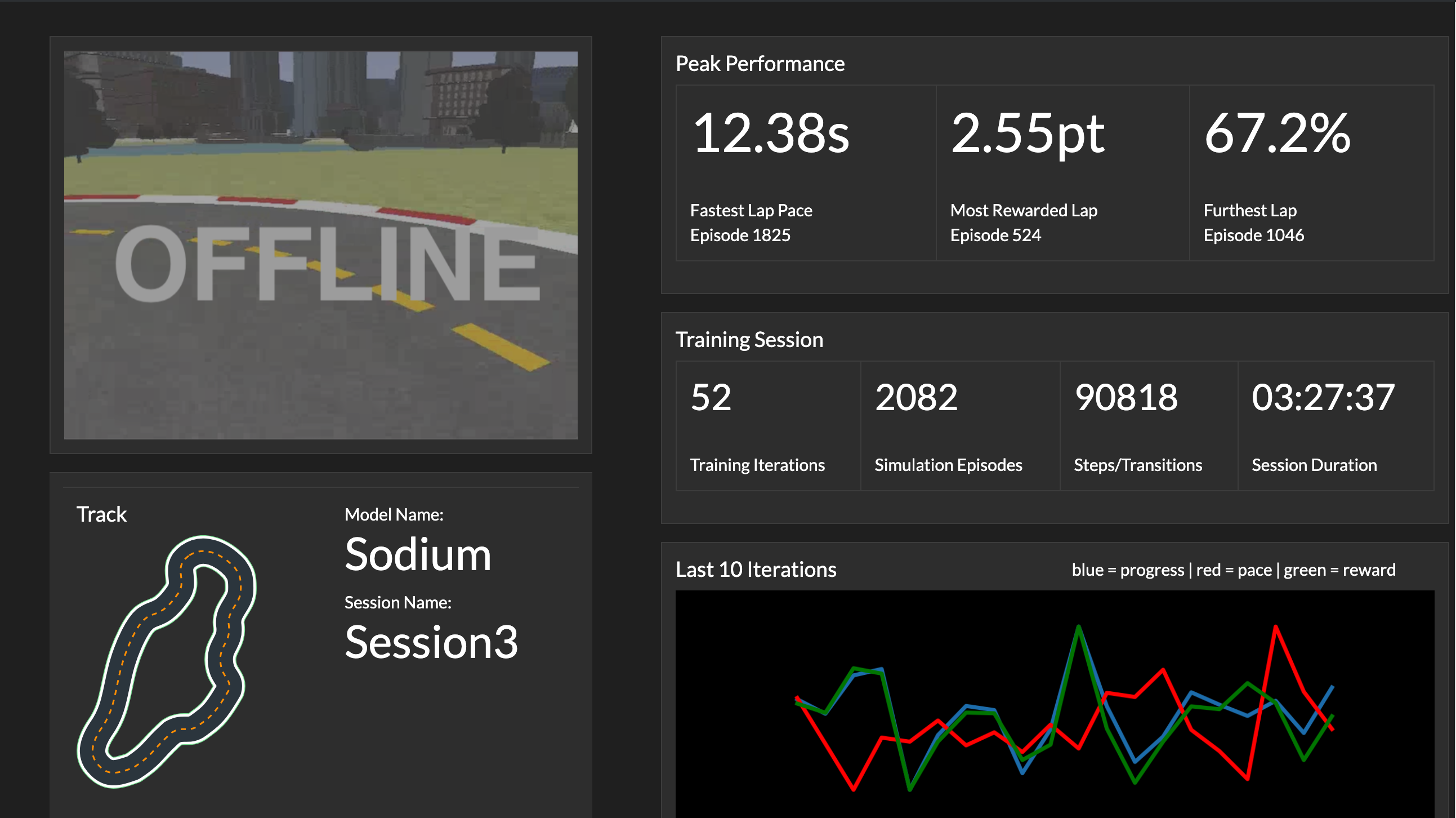1456x818 pixels.
Task: Click the Track heading label
Action: [x=101, y=514]
